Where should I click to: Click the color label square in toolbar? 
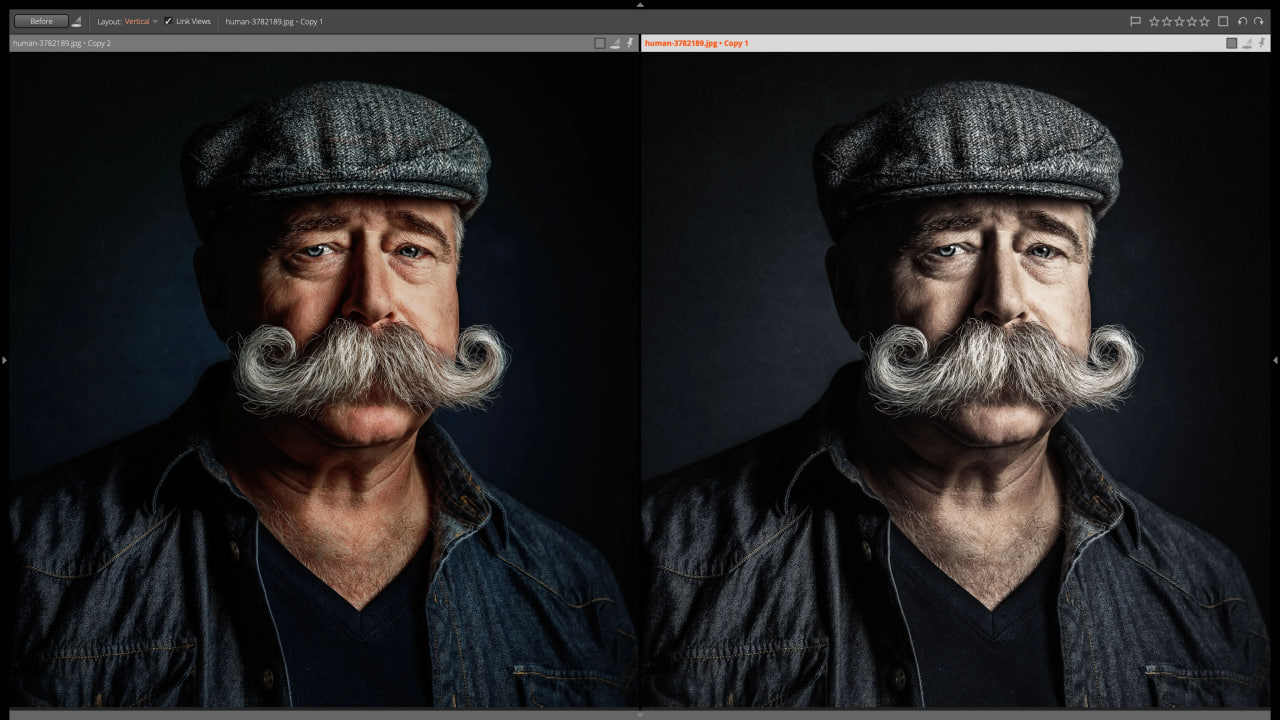[x=1223, y=21]
